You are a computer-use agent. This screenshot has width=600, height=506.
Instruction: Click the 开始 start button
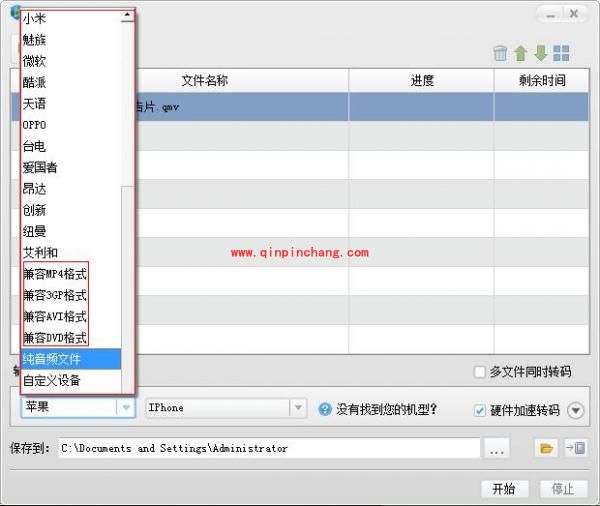coord(505,489)
